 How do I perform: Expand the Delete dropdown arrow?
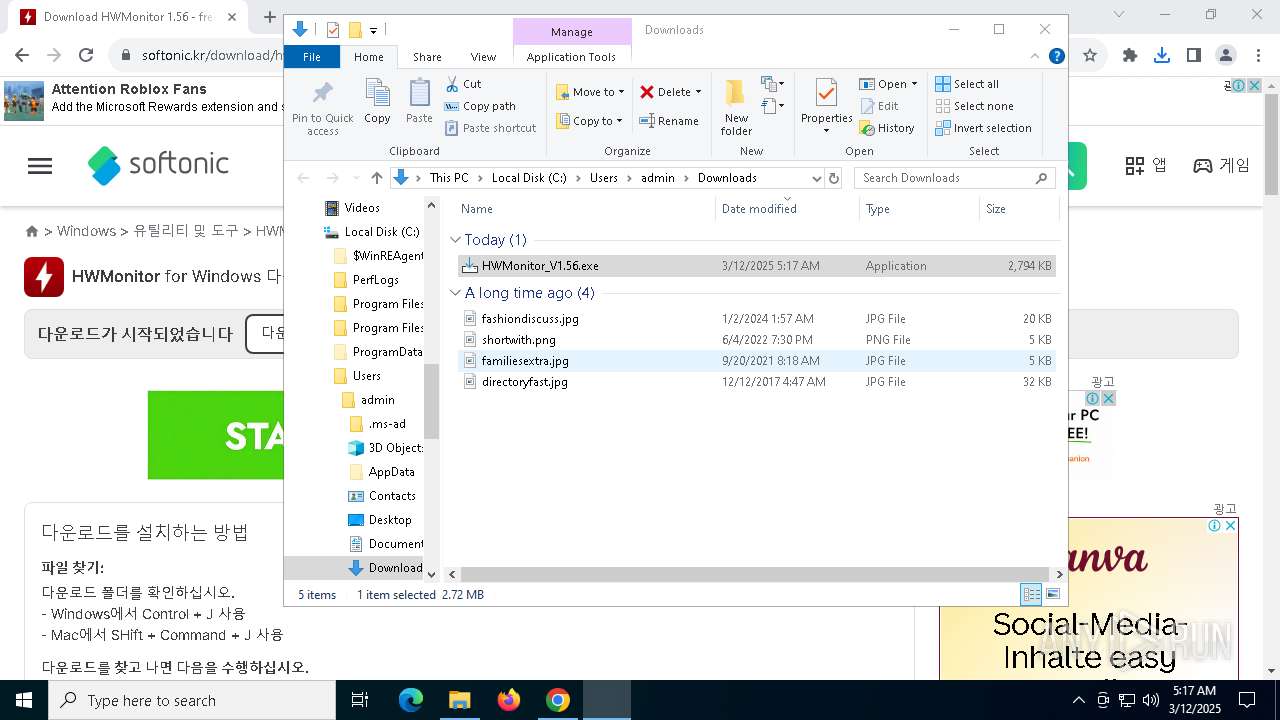pyautogui.click(x=698, y=92)
